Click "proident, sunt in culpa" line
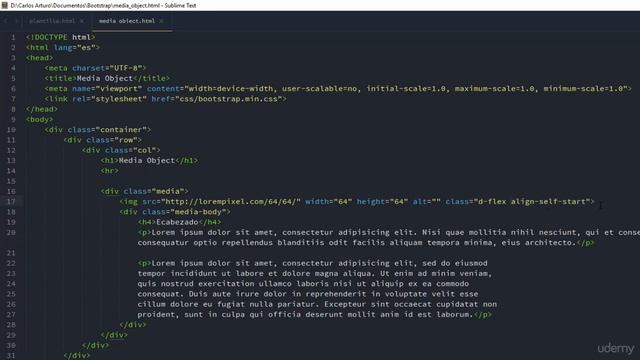This screenshot has width=640, height=360. [x=315, y=315]
